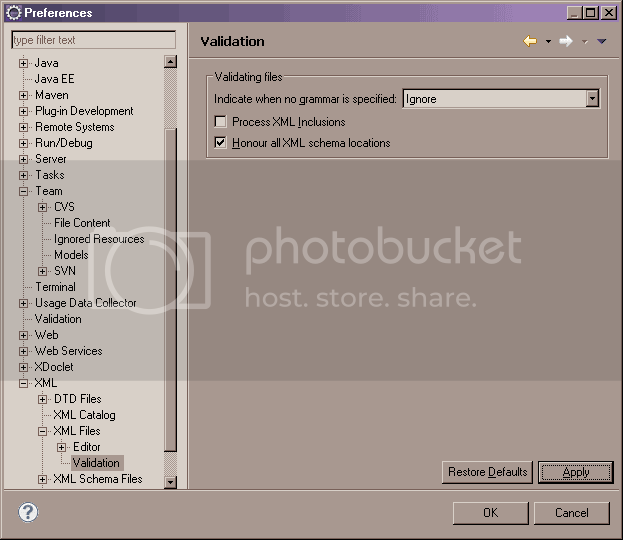The image size is (623, 540).
Task: Uncheck Honour all XML schema locations
Action: (221, 143)
